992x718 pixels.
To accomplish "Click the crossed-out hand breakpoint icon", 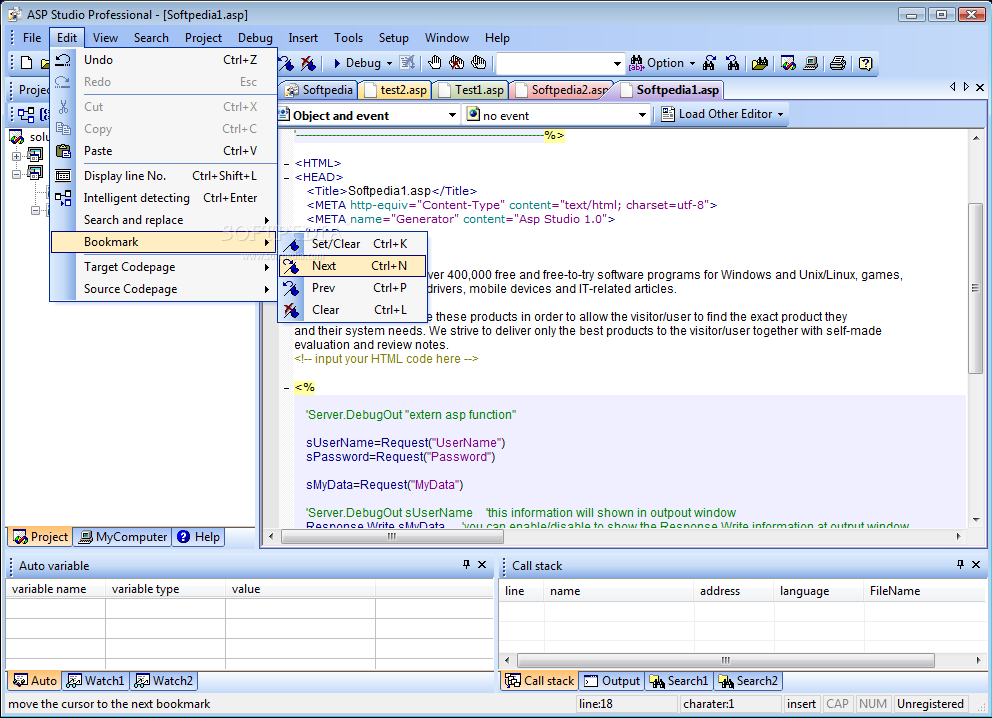I will point(456,63).
